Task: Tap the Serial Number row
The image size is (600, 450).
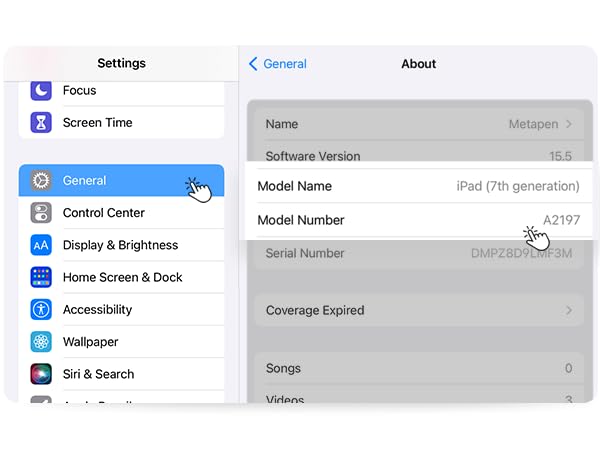Action: coord(418,253)
